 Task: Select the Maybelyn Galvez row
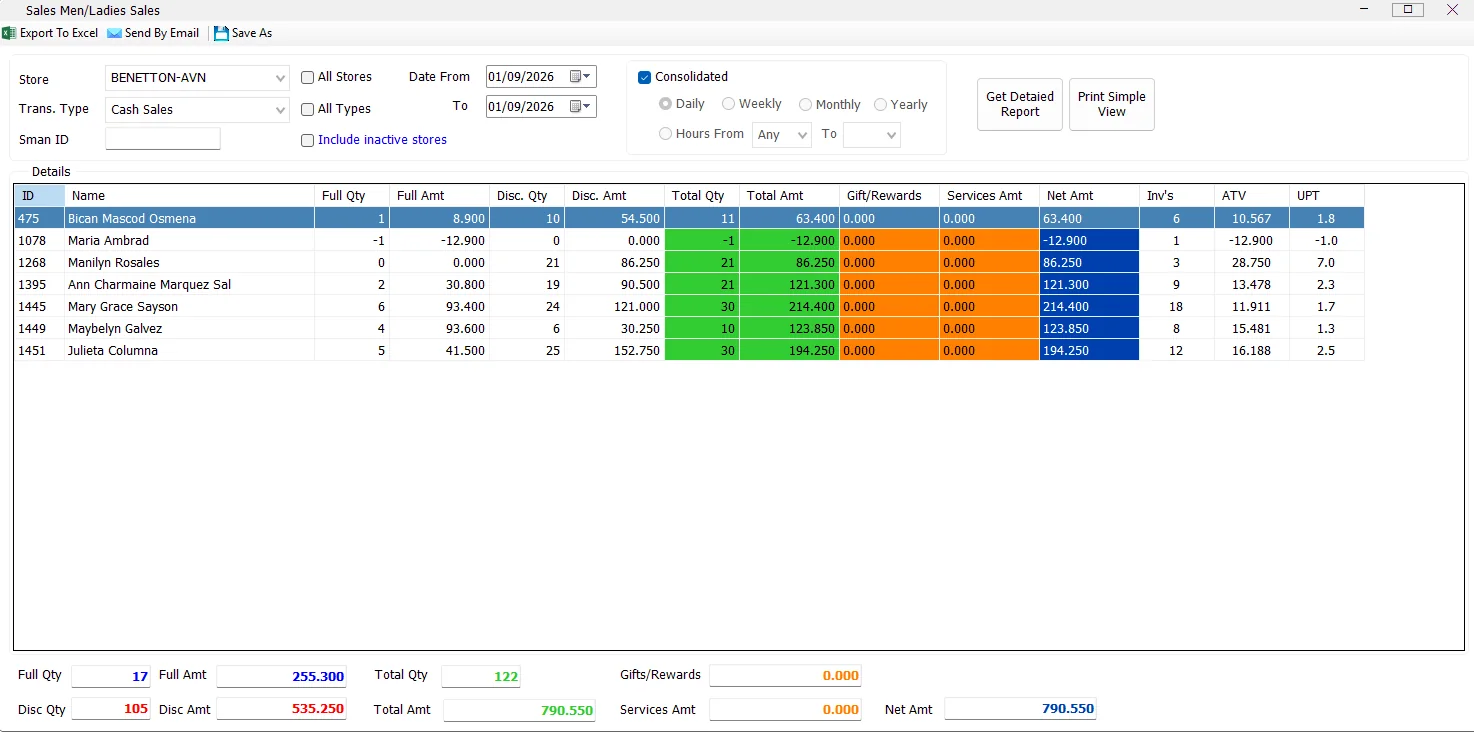pos(689,328)
